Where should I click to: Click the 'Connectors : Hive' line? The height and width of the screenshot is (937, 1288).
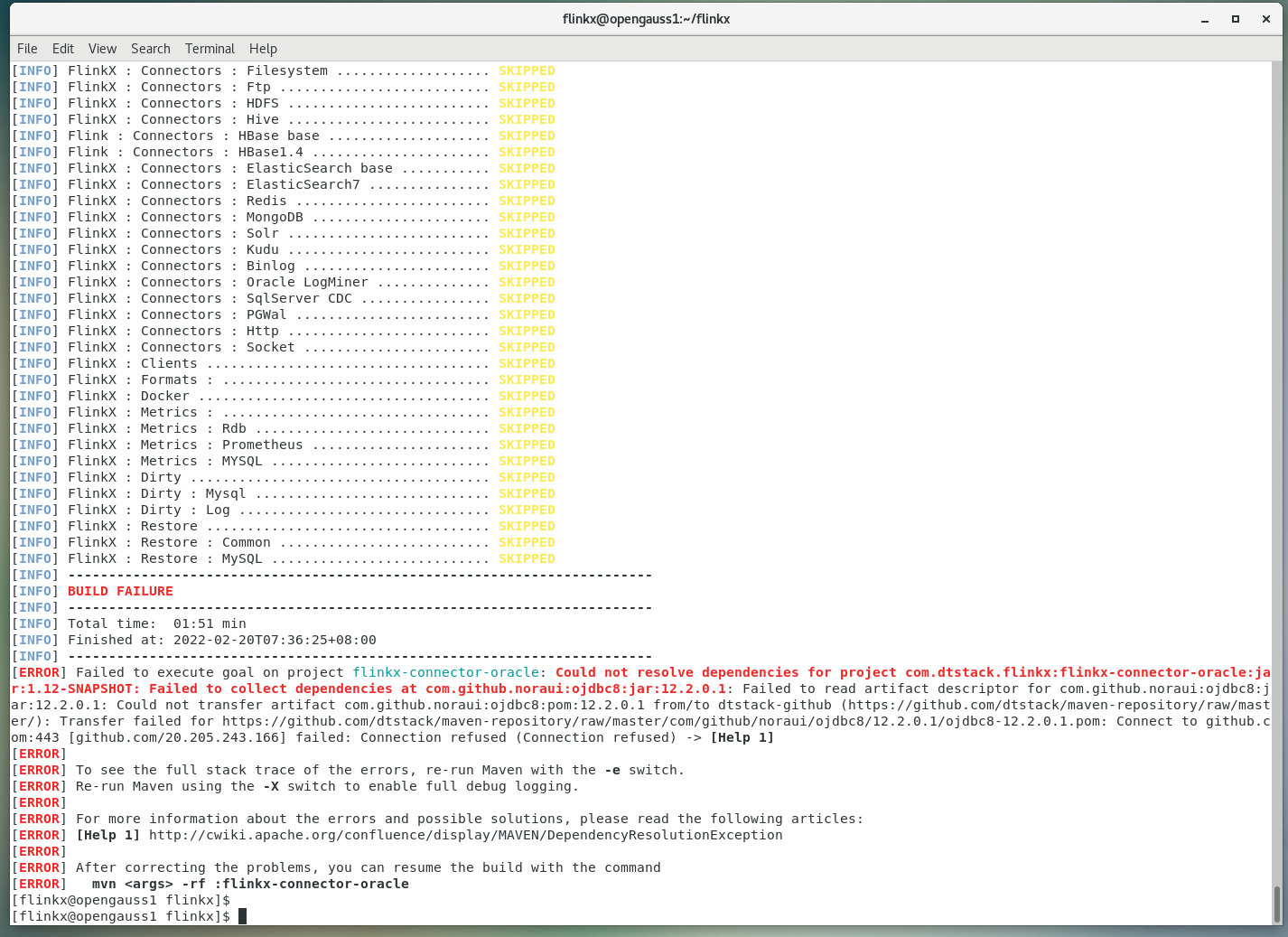pyautogui.click(x=284, y=119)
